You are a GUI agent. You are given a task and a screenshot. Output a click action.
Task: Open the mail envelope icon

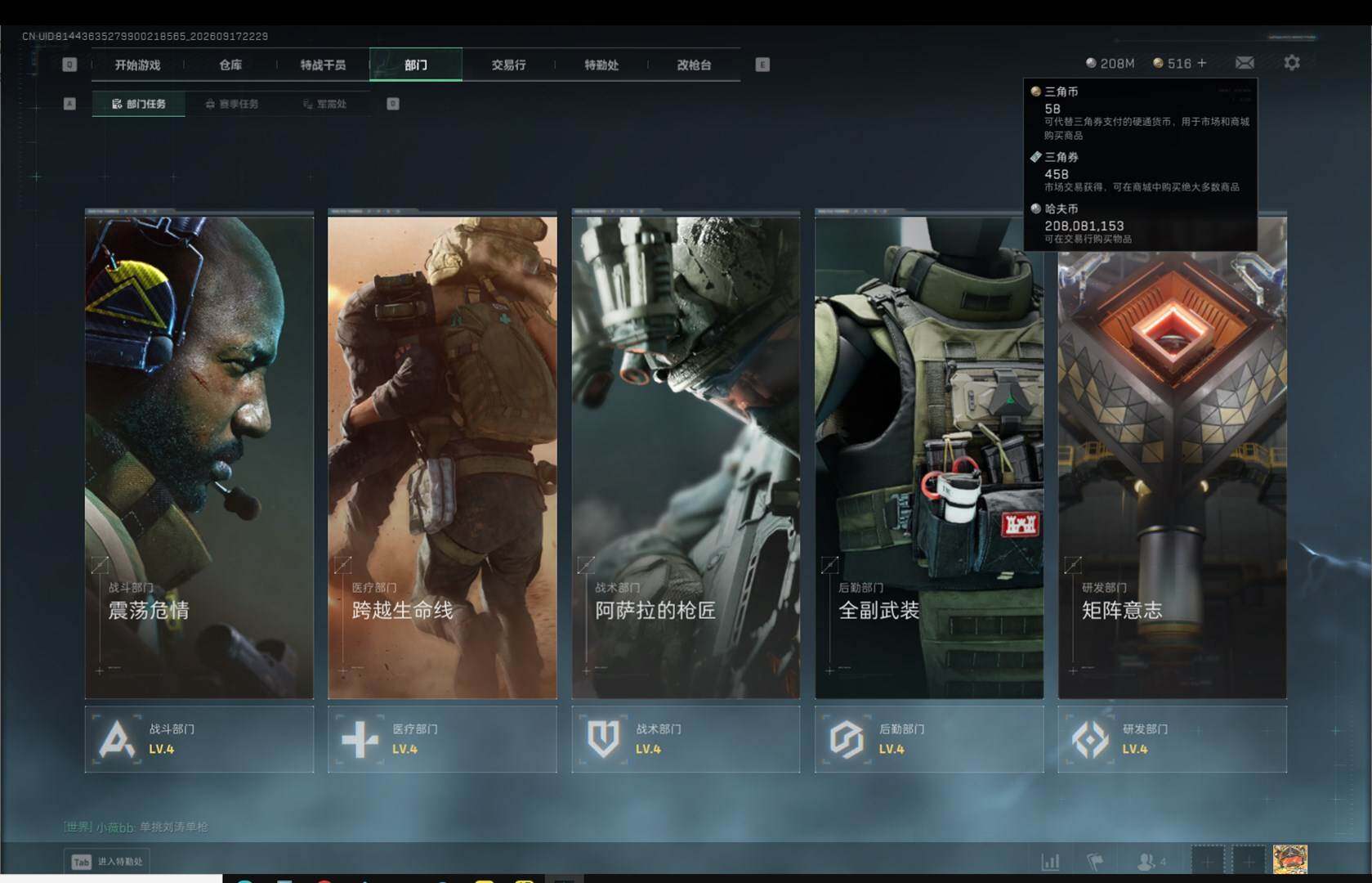[x=1245, y=63]
